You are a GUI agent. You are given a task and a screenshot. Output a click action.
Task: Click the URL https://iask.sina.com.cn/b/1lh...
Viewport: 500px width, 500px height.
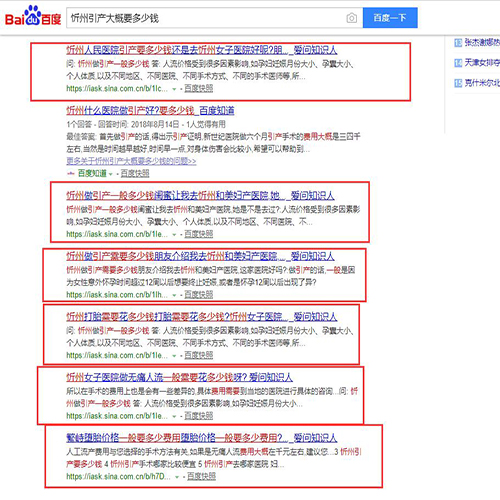pyautogui.click(x=117, y=295)
